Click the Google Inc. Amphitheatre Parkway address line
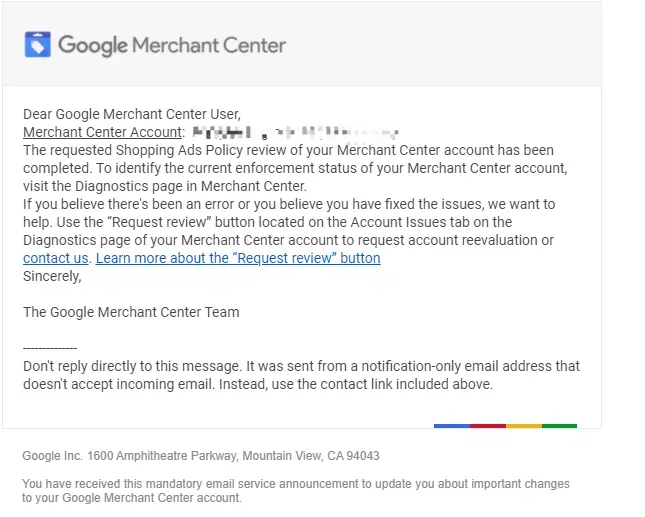645x517 pixels. [201, 456]
